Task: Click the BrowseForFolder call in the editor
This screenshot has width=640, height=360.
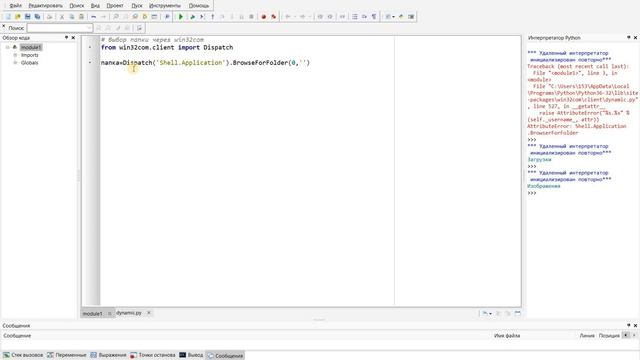Action: coord(260,62)
